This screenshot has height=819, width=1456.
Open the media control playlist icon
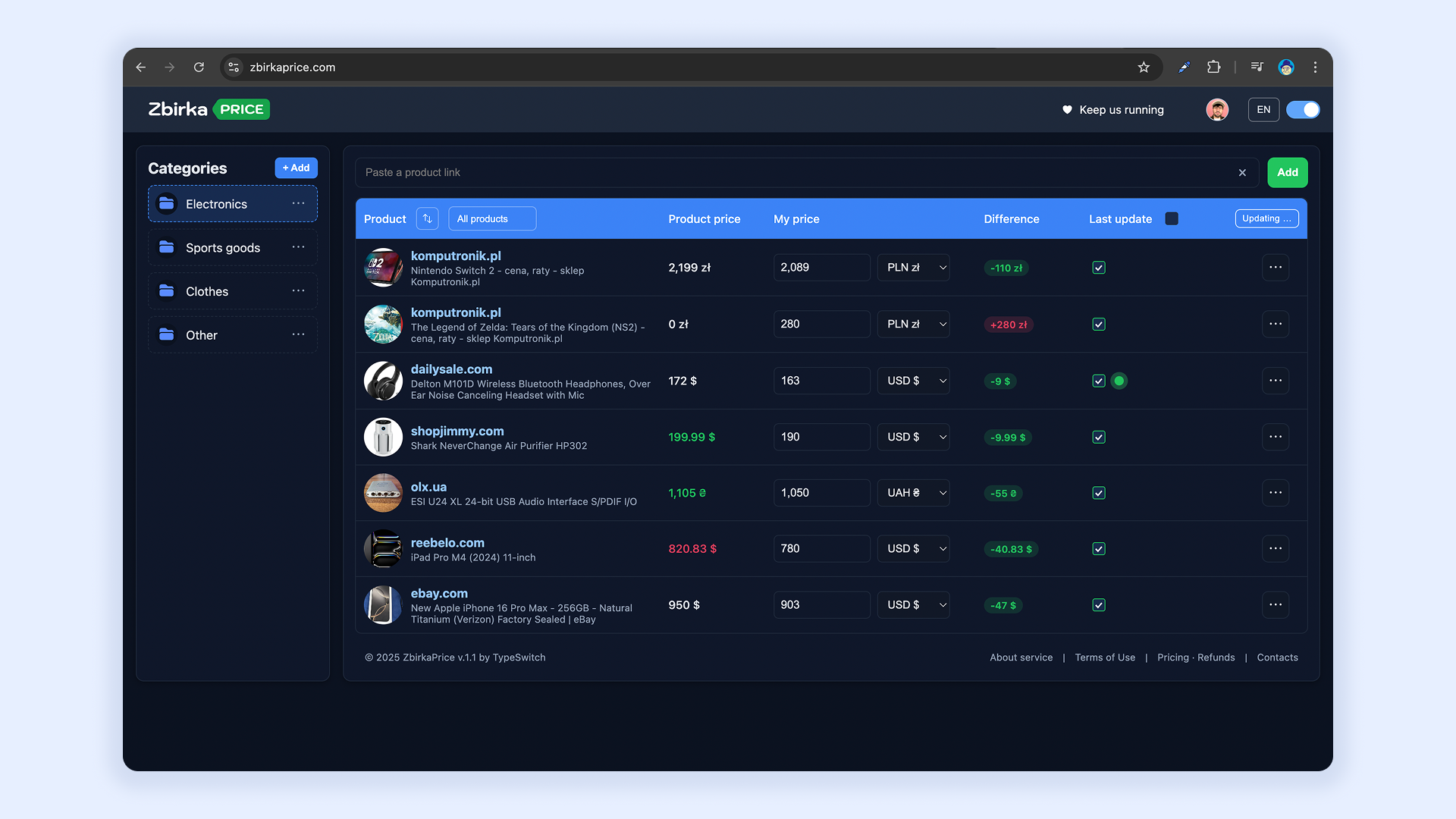point(1257,67)
